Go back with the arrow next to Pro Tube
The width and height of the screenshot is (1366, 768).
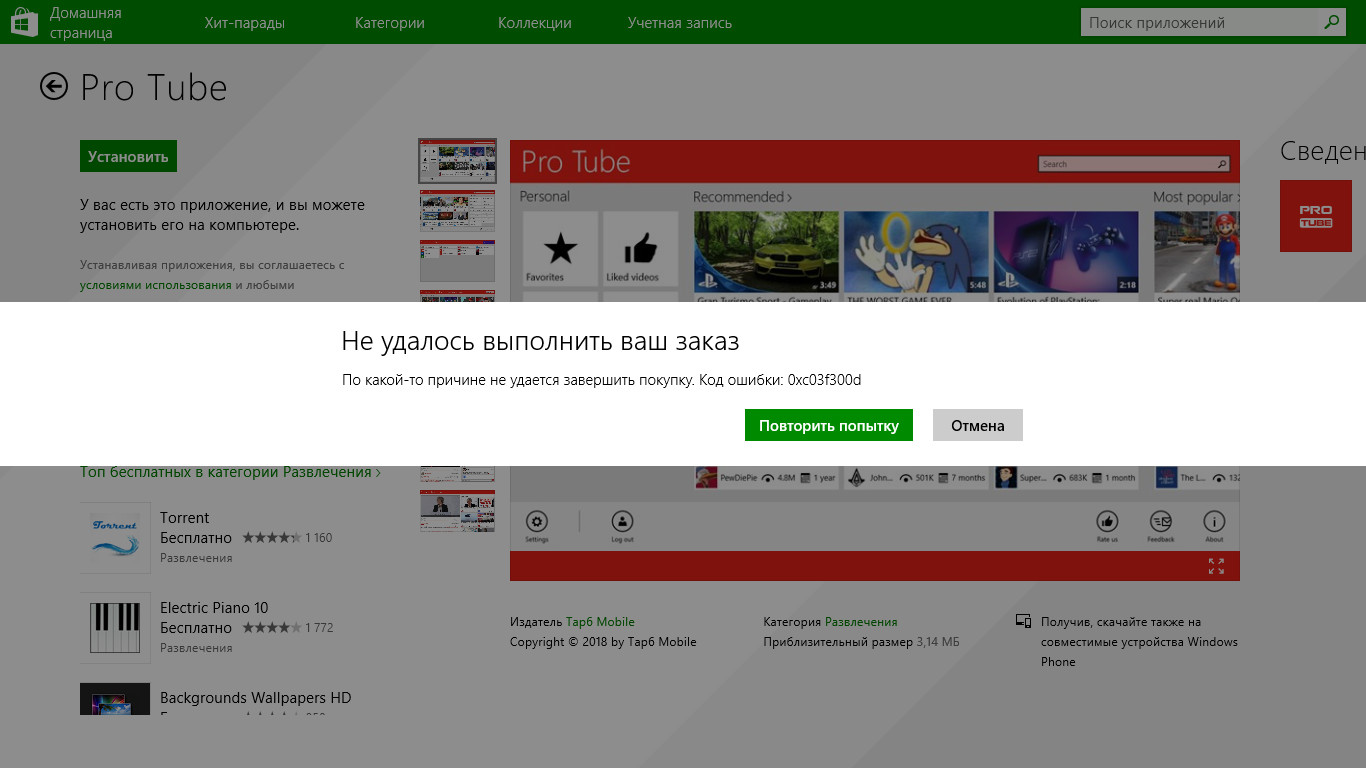[x=54, y=87]
